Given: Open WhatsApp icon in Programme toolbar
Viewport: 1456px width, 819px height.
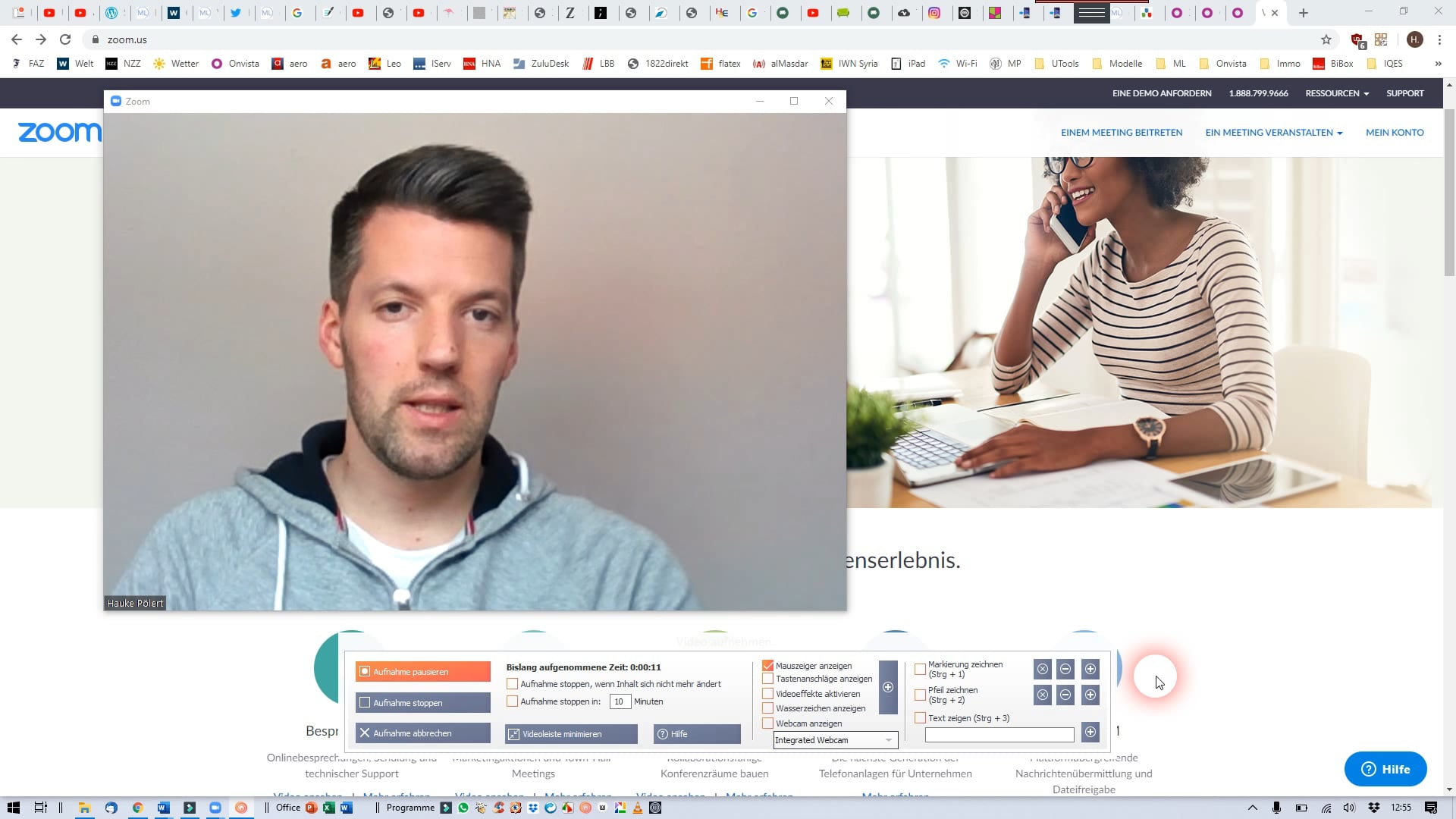Looking at the screenshot, I should tap(463, 808).
